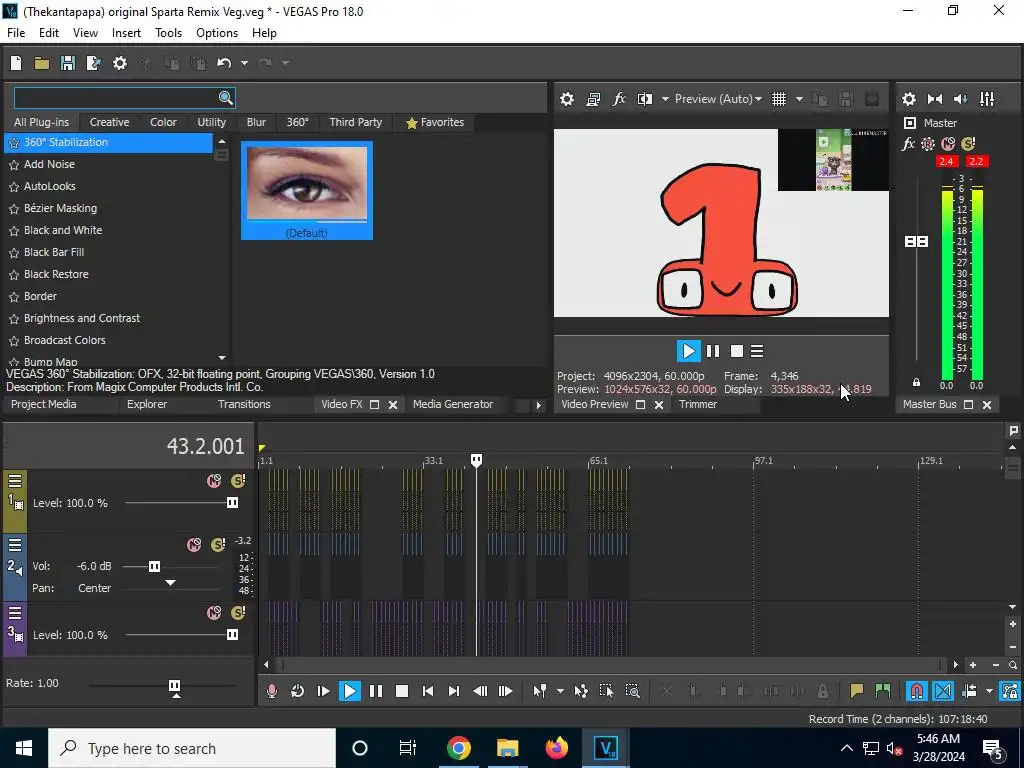Switch to the Transitions tab
This screenshot has height=768, width=1024.
[x=244, y=404]
